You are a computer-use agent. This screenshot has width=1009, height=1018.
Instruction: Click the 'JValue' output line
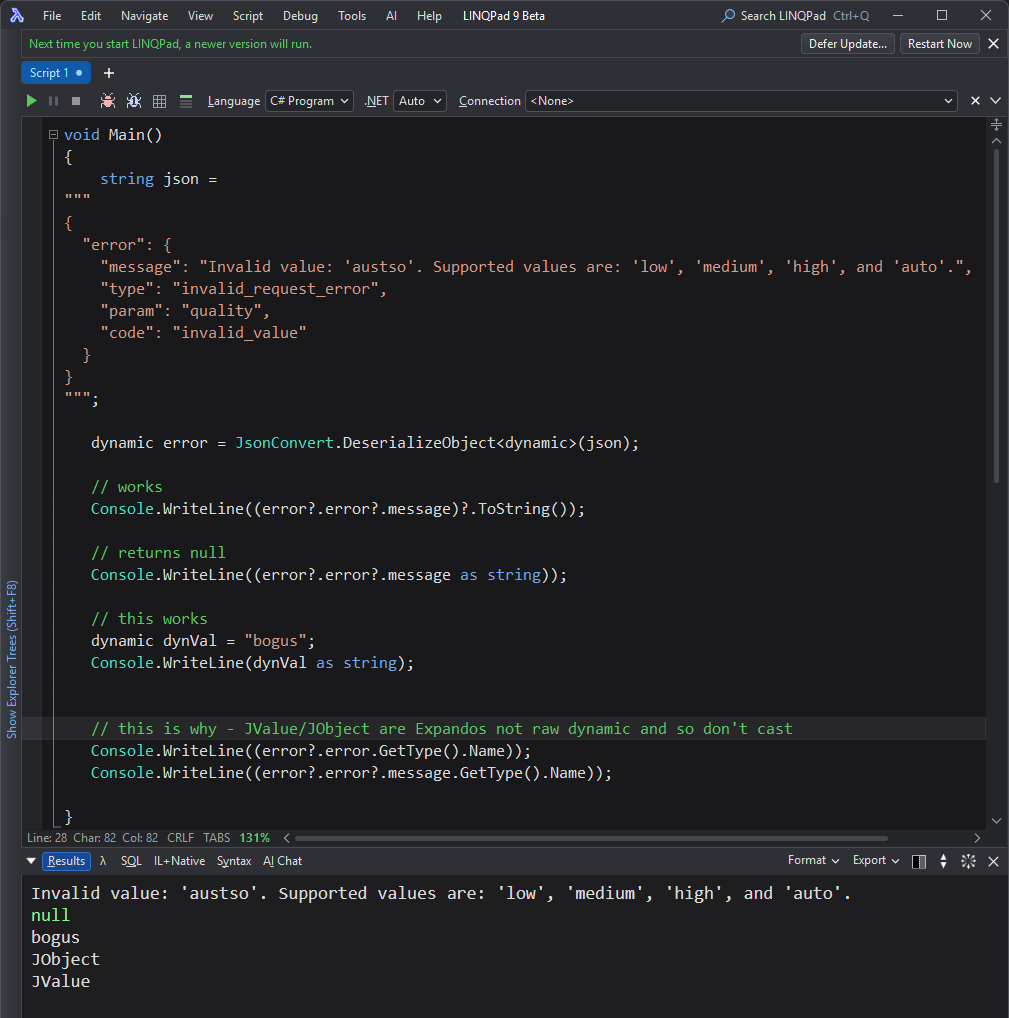pyautogui.click(x=60, y=981)
